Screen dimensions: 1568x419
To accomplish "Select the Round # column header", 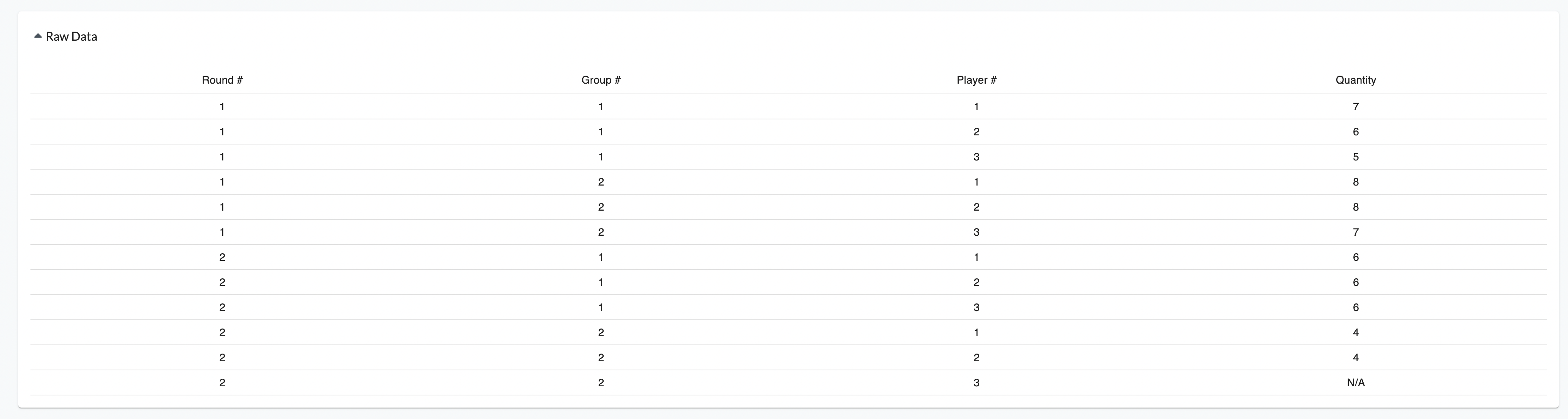I will click(x=222, y=80).
